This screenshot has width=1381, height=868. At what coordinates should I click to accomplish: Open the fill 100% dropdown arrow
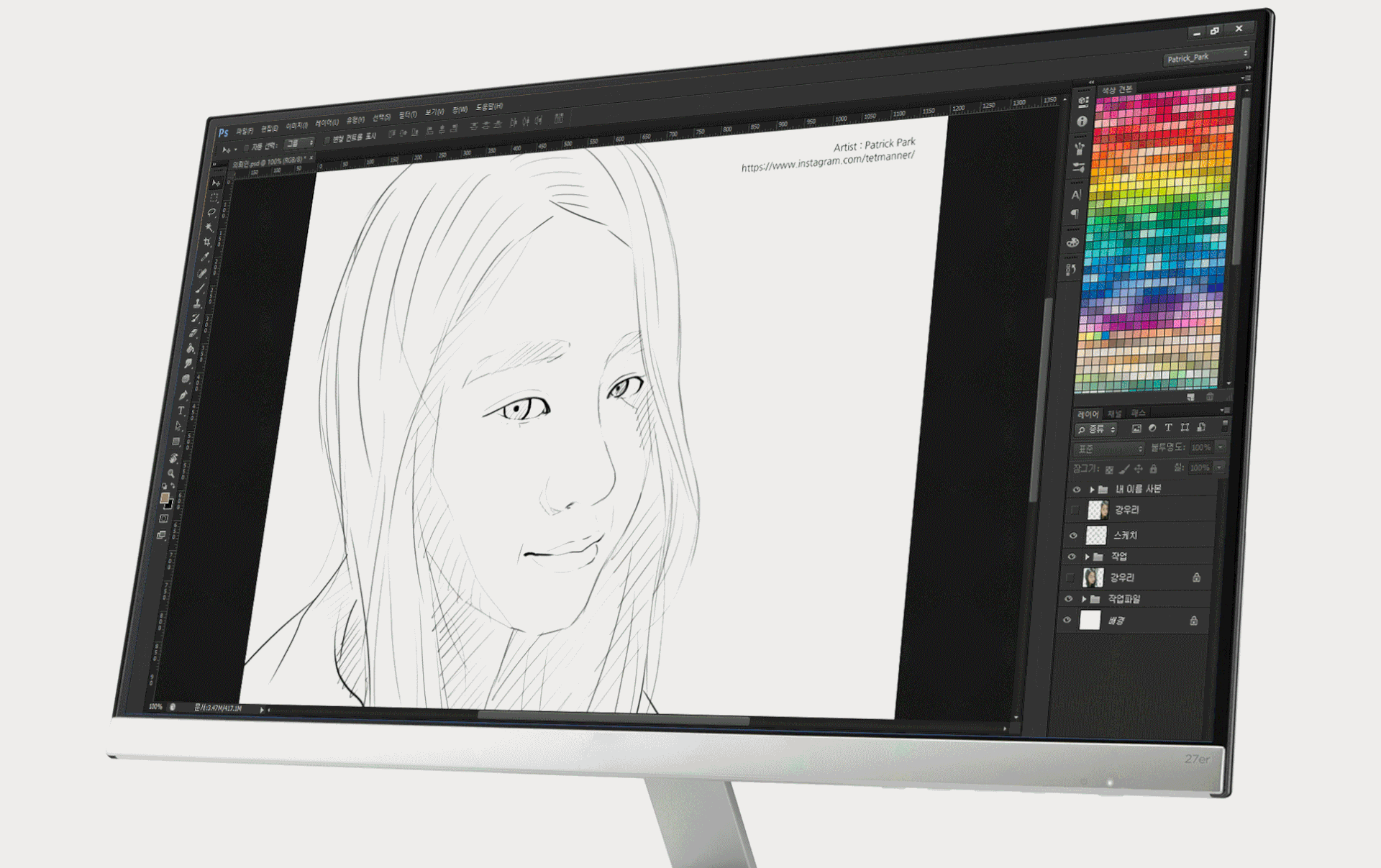coord(1219,467)
